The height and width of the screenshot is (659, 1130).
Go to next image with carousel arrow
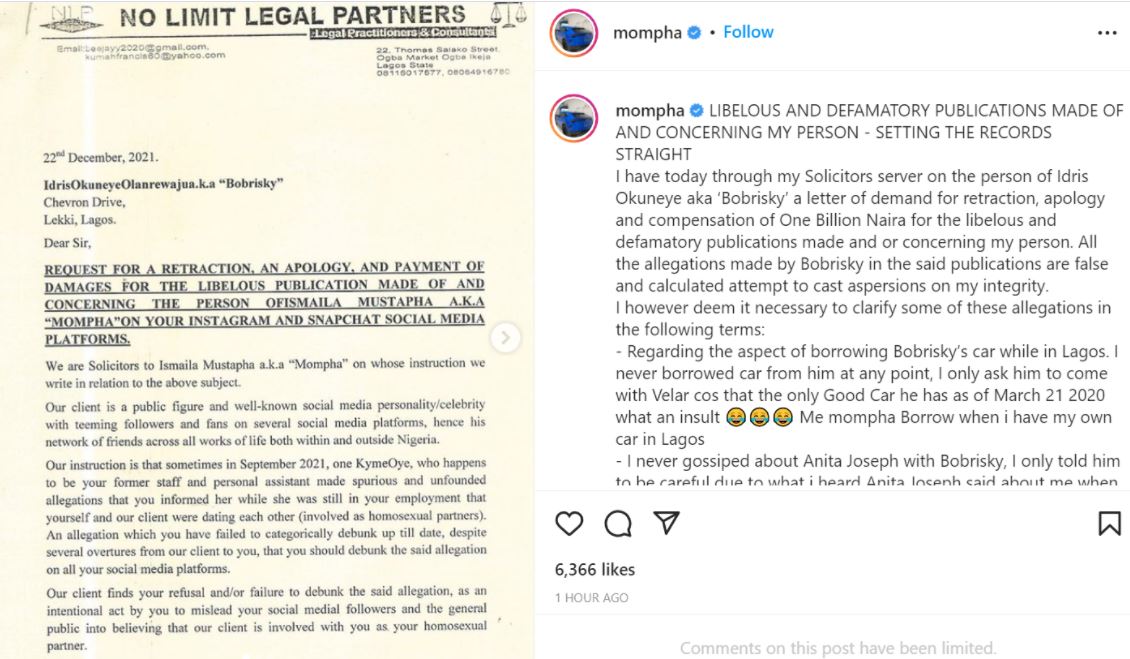pyautogui.click(x=506, y=337)
